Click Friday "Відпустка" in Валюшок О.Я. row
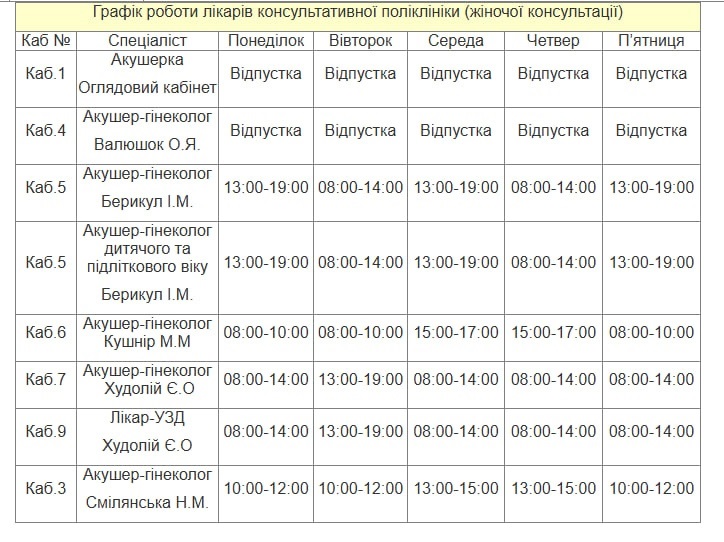The image size is (724, 542). (650, 131)
